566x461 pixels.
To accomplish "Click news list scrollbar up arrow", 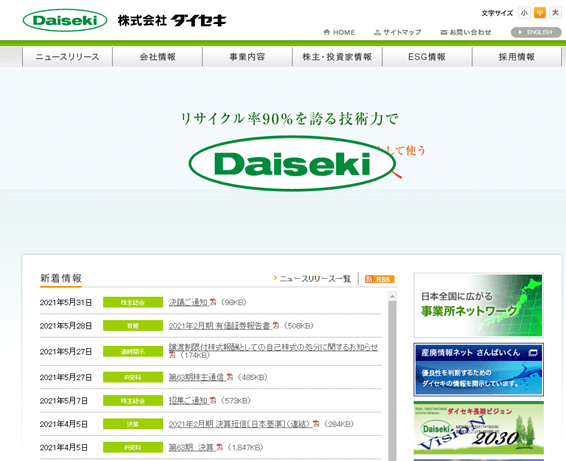I will [392, 296].
